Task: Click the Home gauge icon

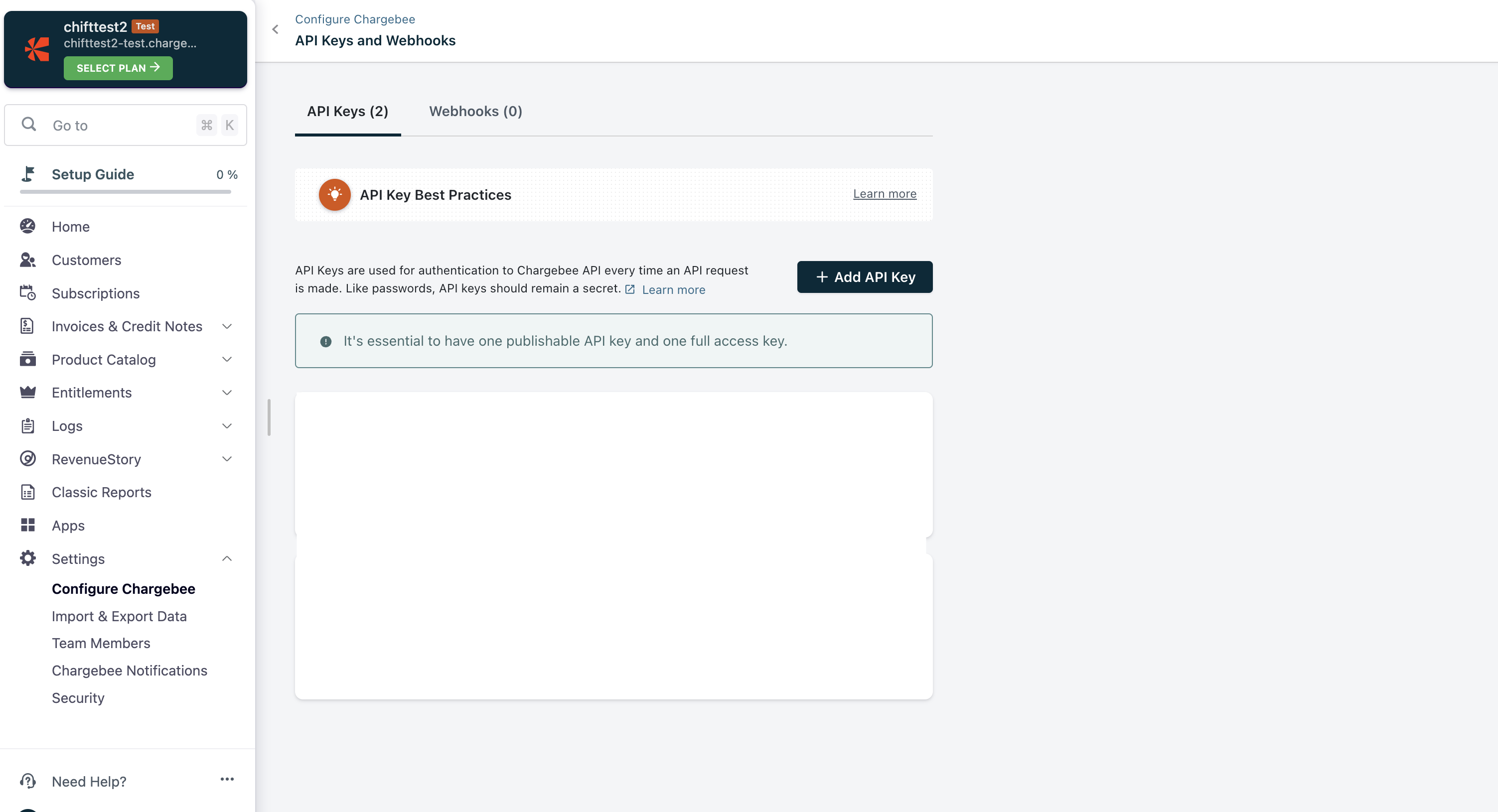Action: coord(27,226)
